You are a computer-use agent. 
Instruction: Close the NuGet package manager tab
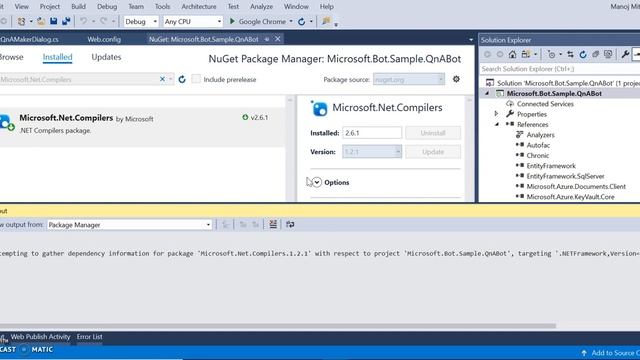coord(278,39)
